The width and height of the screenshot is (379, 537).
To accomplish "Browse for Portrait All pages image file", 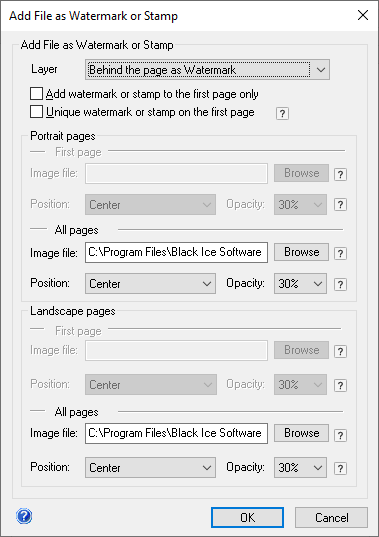I will point(301,252).
